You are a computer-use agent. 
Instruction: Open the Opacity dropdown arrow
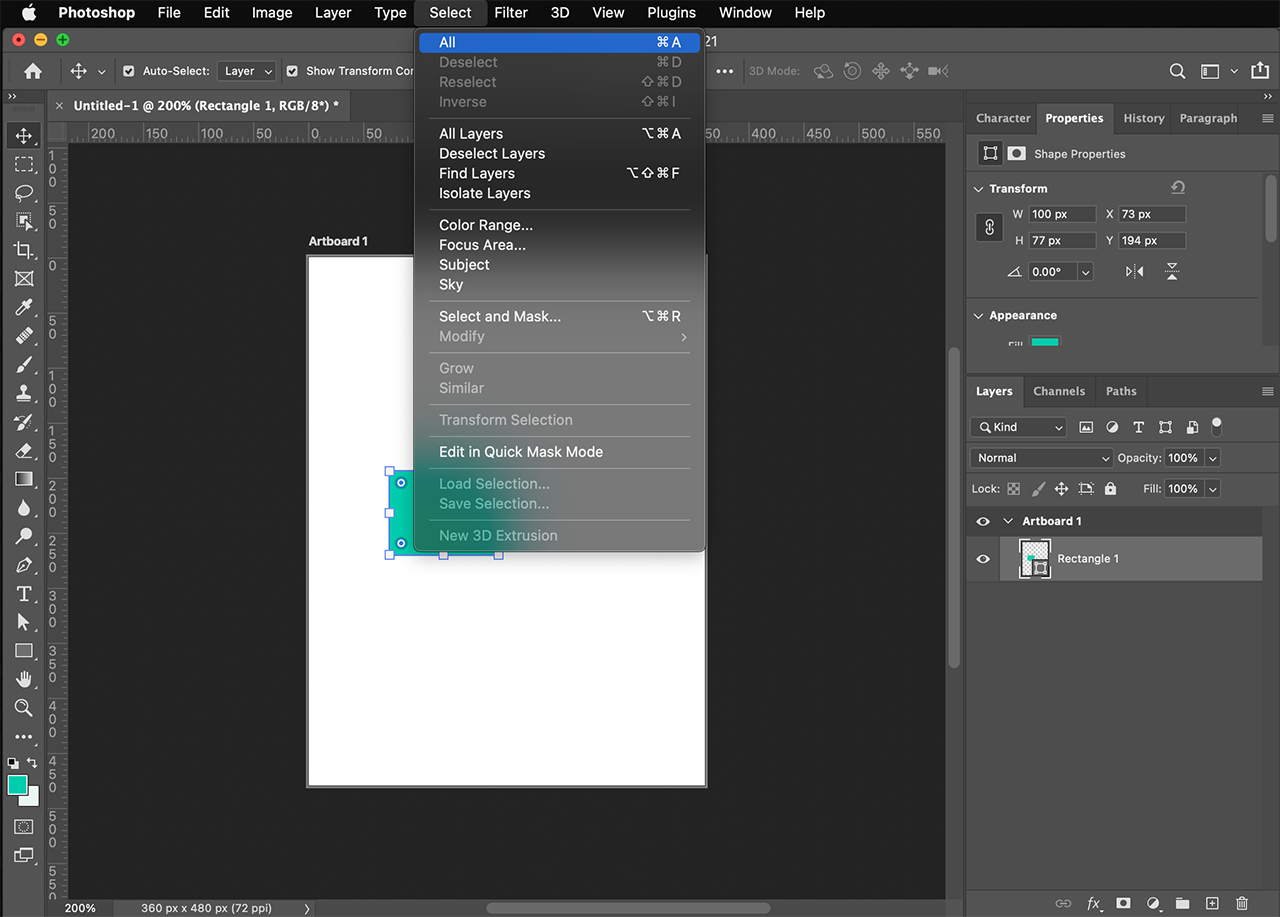pos(1213,458)
